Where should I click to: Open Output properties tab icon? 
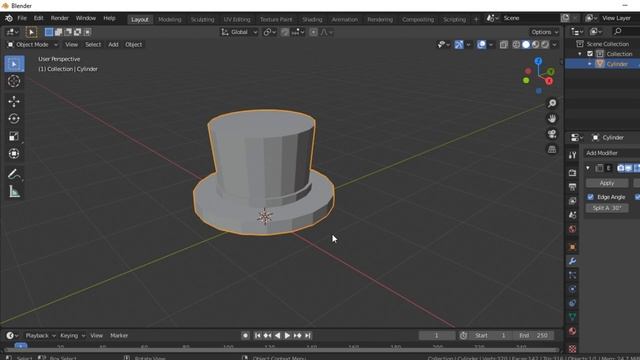pos(572,187)
